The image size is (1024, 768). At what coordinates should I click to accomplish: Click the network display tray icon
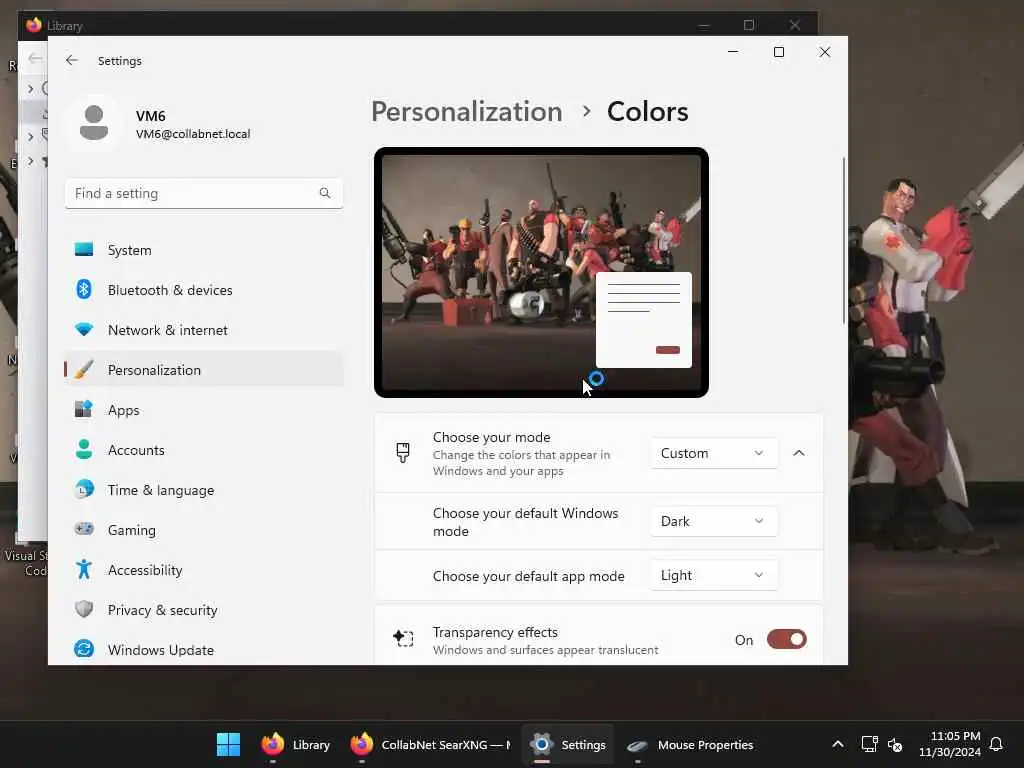[869, 744]
